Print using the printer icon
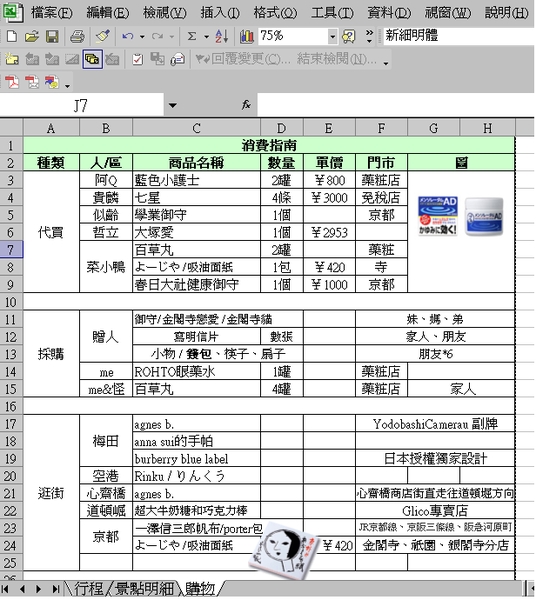 77,37
